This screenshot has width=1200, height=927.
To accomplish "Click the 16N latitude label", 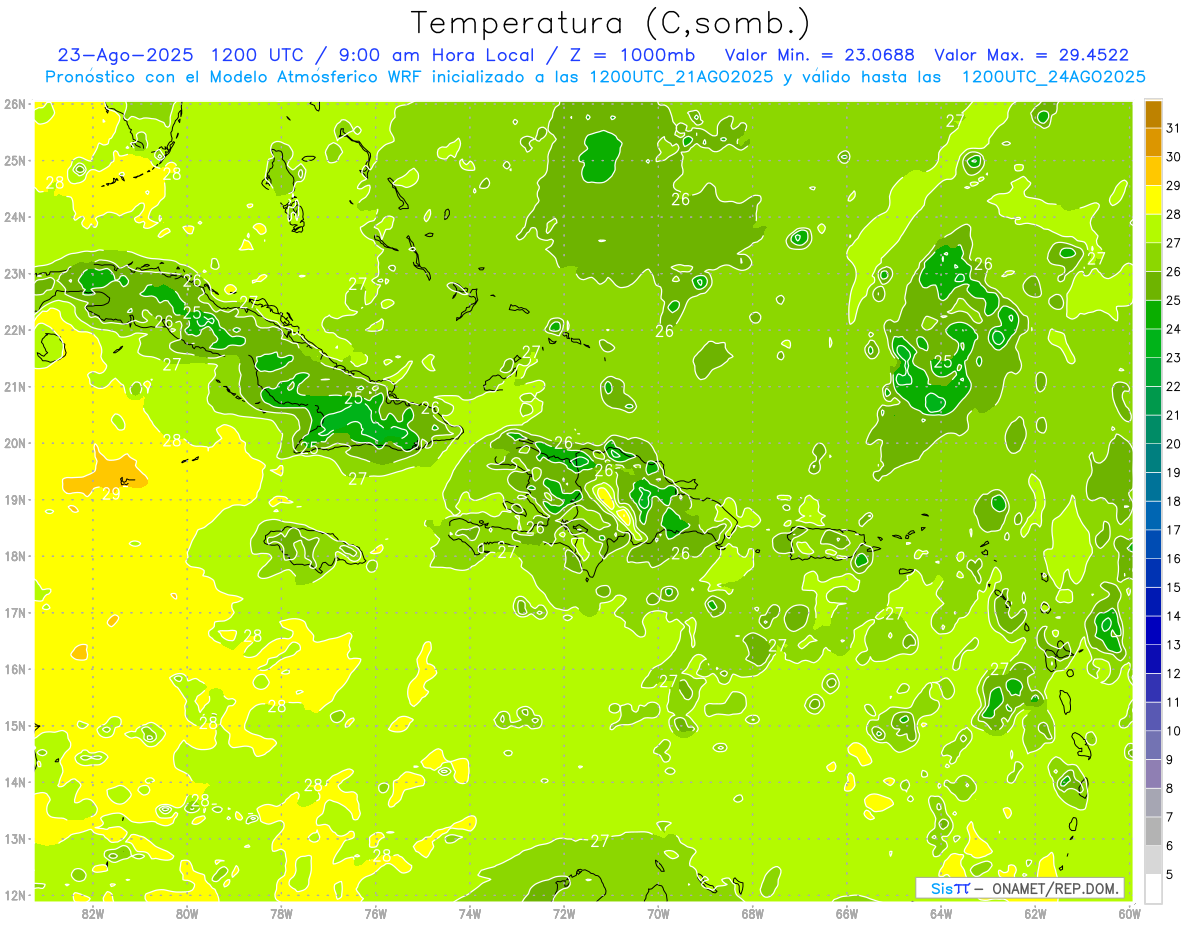I will click(14, 669).
